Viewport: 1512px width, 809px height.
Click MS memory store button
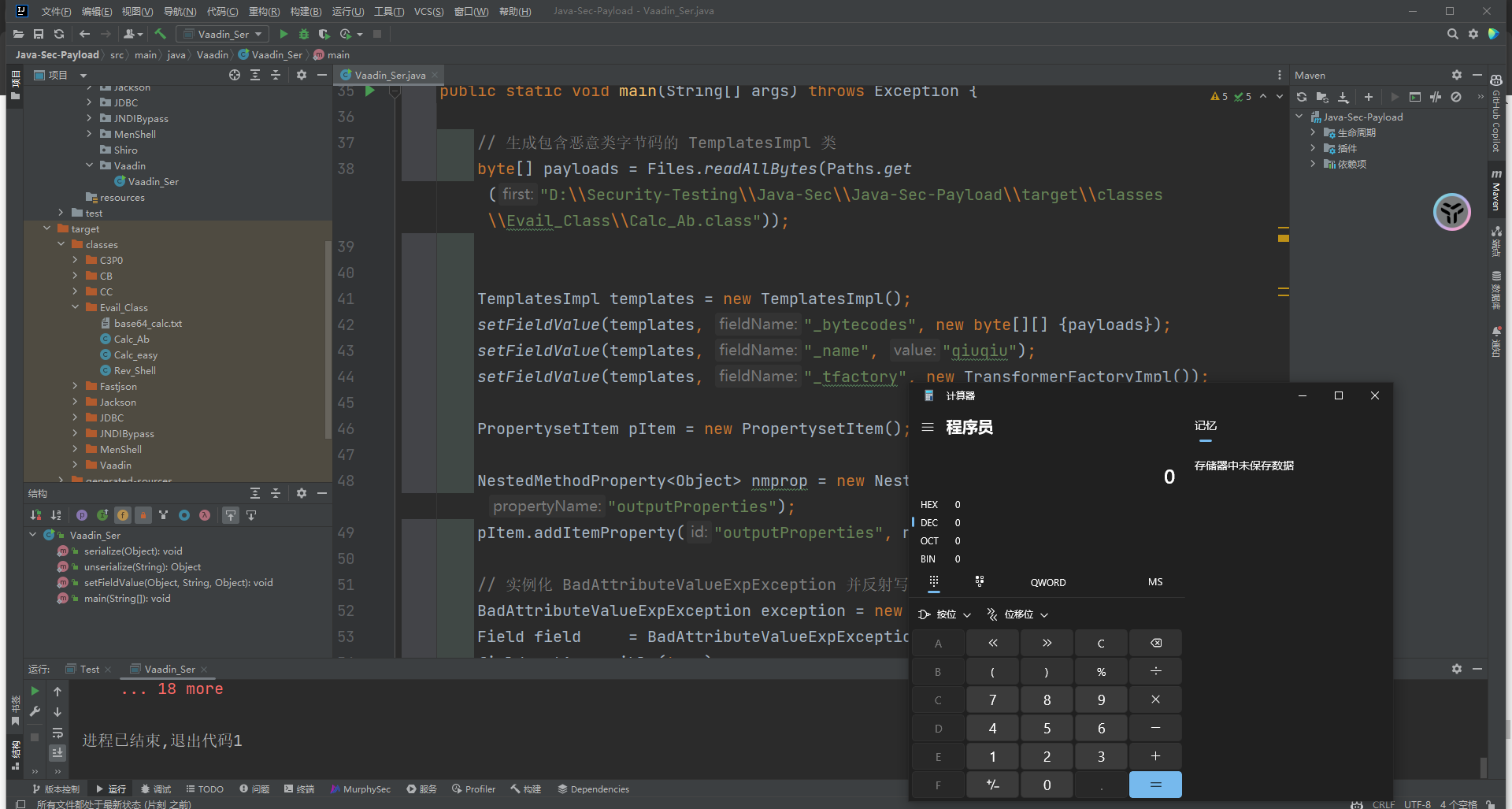pyautogui.click(x=1155, y=582)
